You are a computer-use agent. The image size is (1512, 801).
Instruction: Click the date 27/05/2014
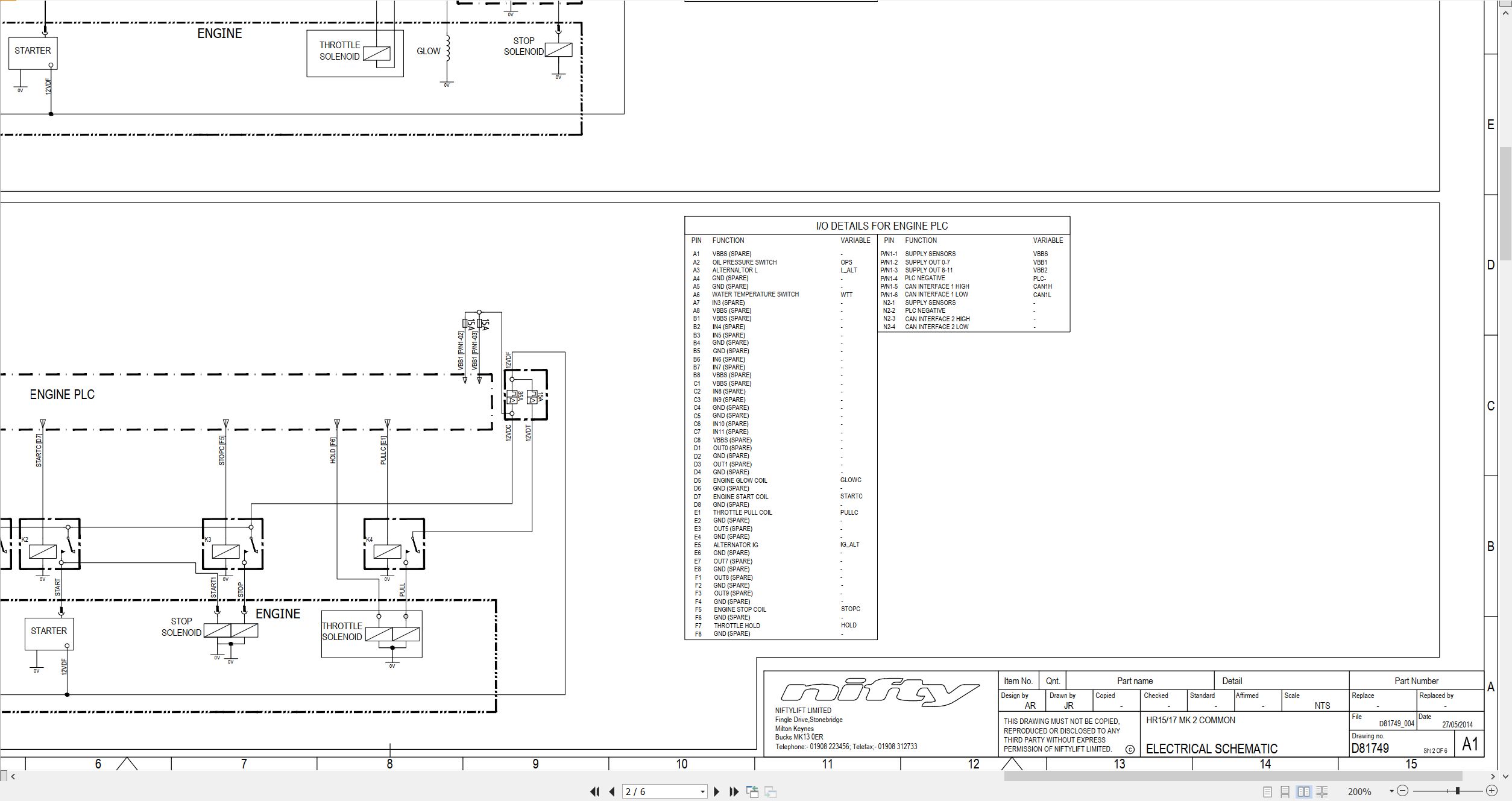tap(1457, 725)
